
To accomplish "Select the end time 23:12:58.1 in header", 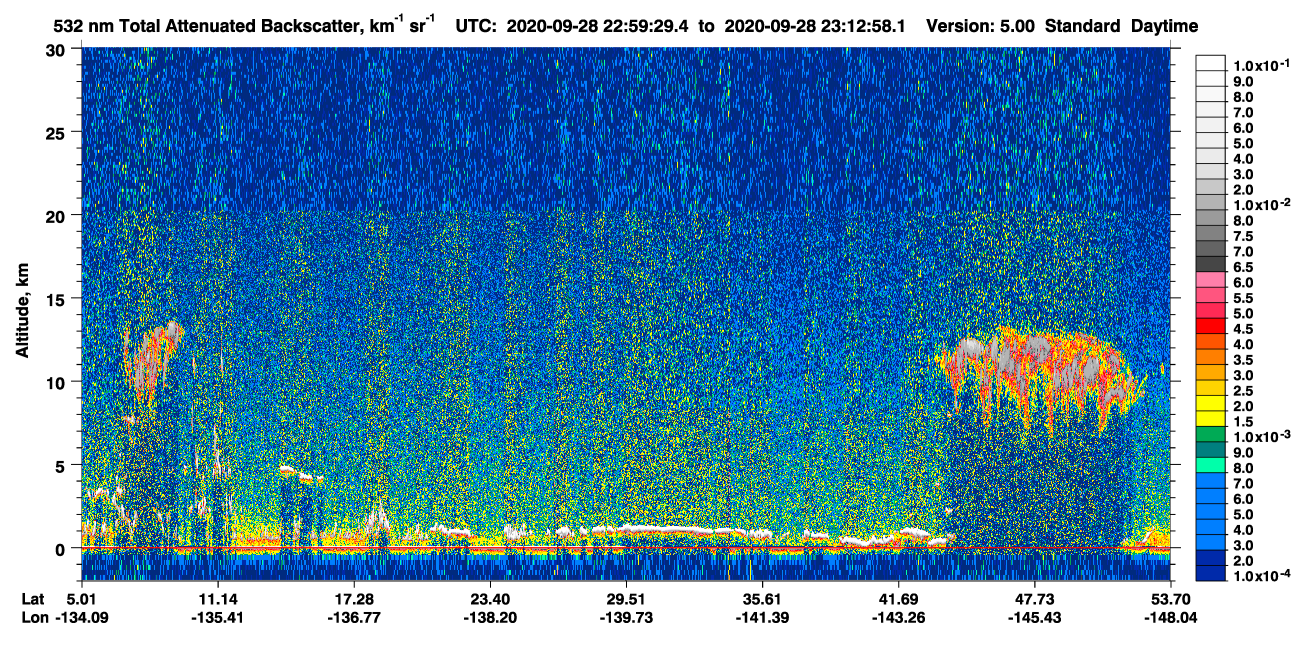I will pyautogui.click(x=861, y=27).
